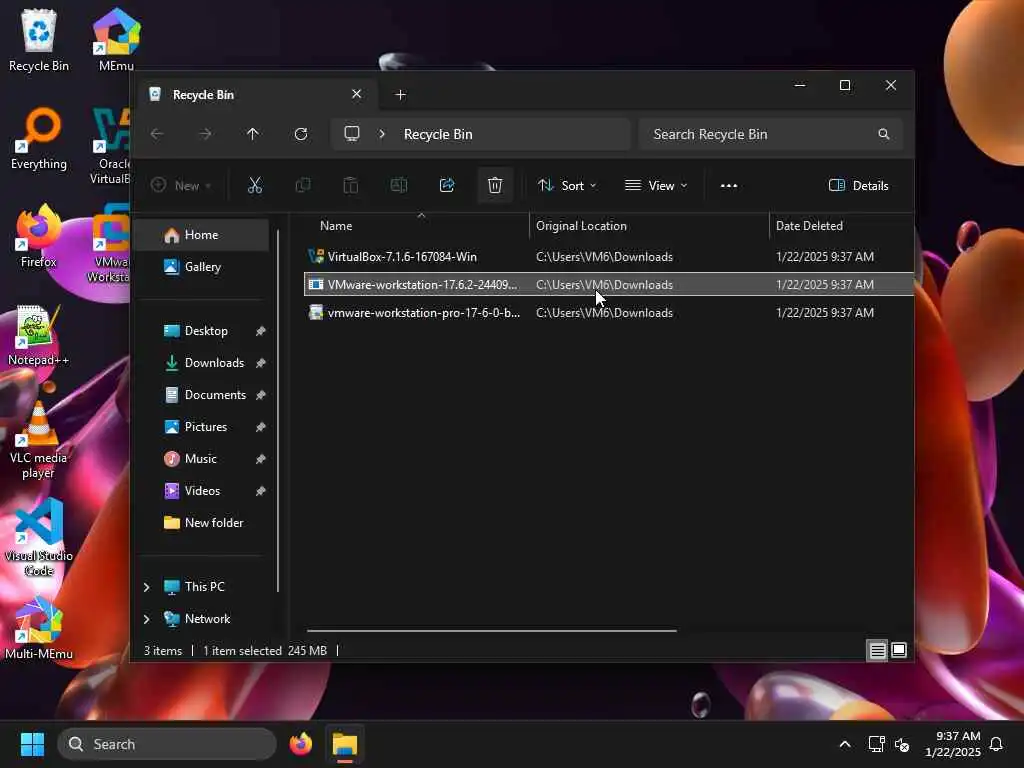This screenshot has height=768, width=1024.
Task: Click the Search Recycle Bin field
Action: (x=771, y=134)
